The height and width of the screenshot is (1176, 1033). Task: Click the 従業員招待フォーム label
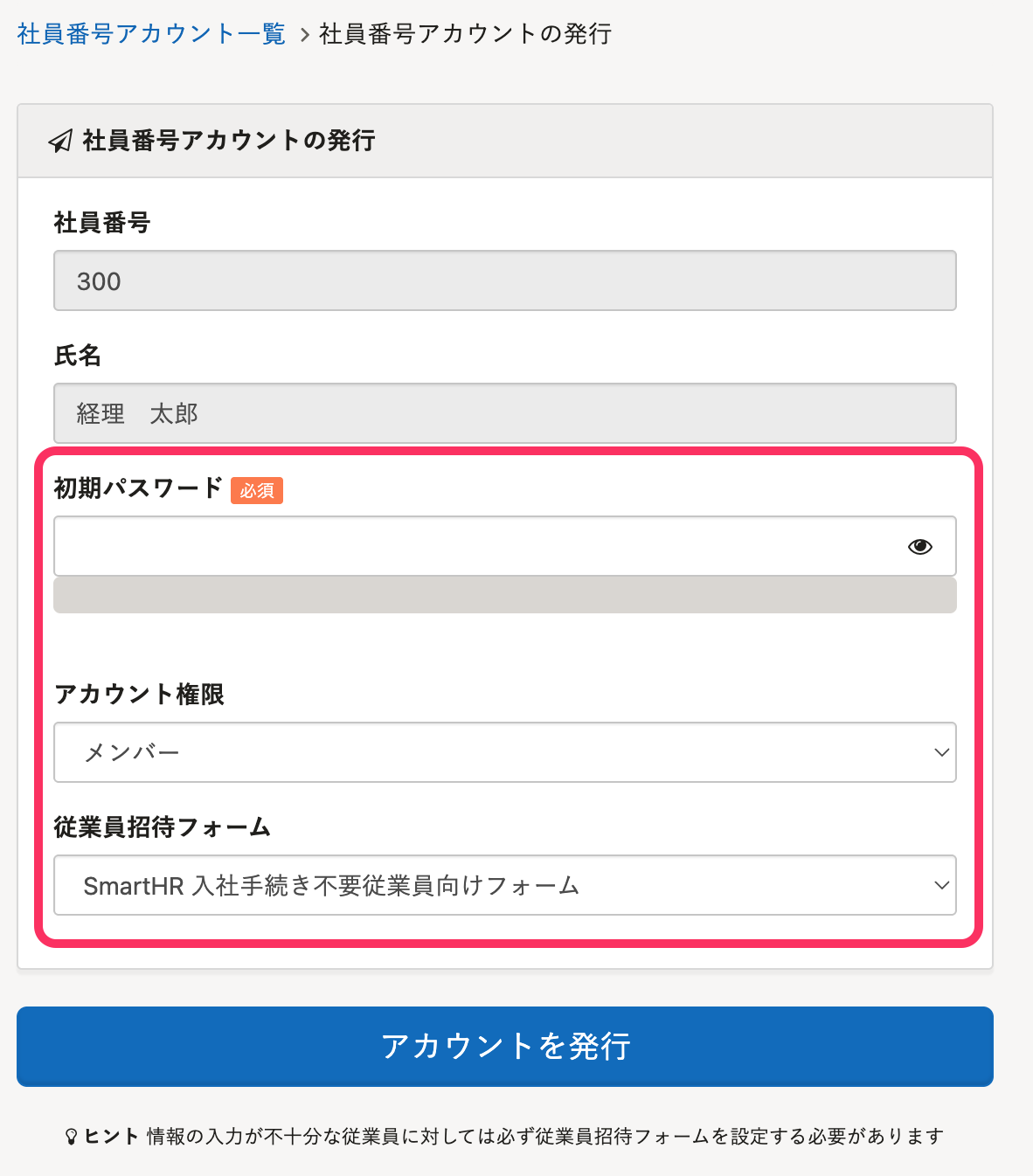tap(163, 827)
